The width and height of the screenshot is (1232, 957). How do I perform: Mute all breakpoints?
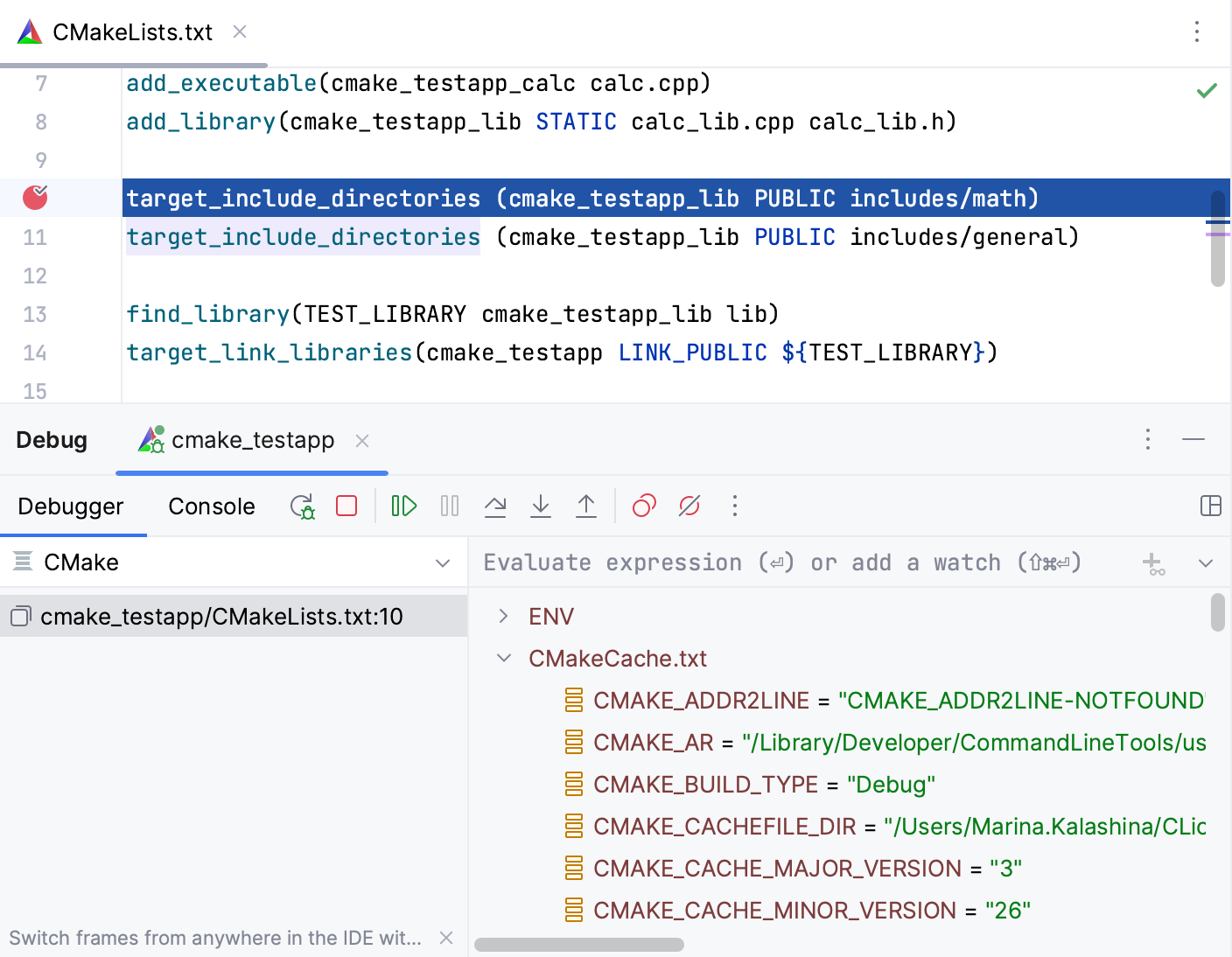click(x=689, y=506)
